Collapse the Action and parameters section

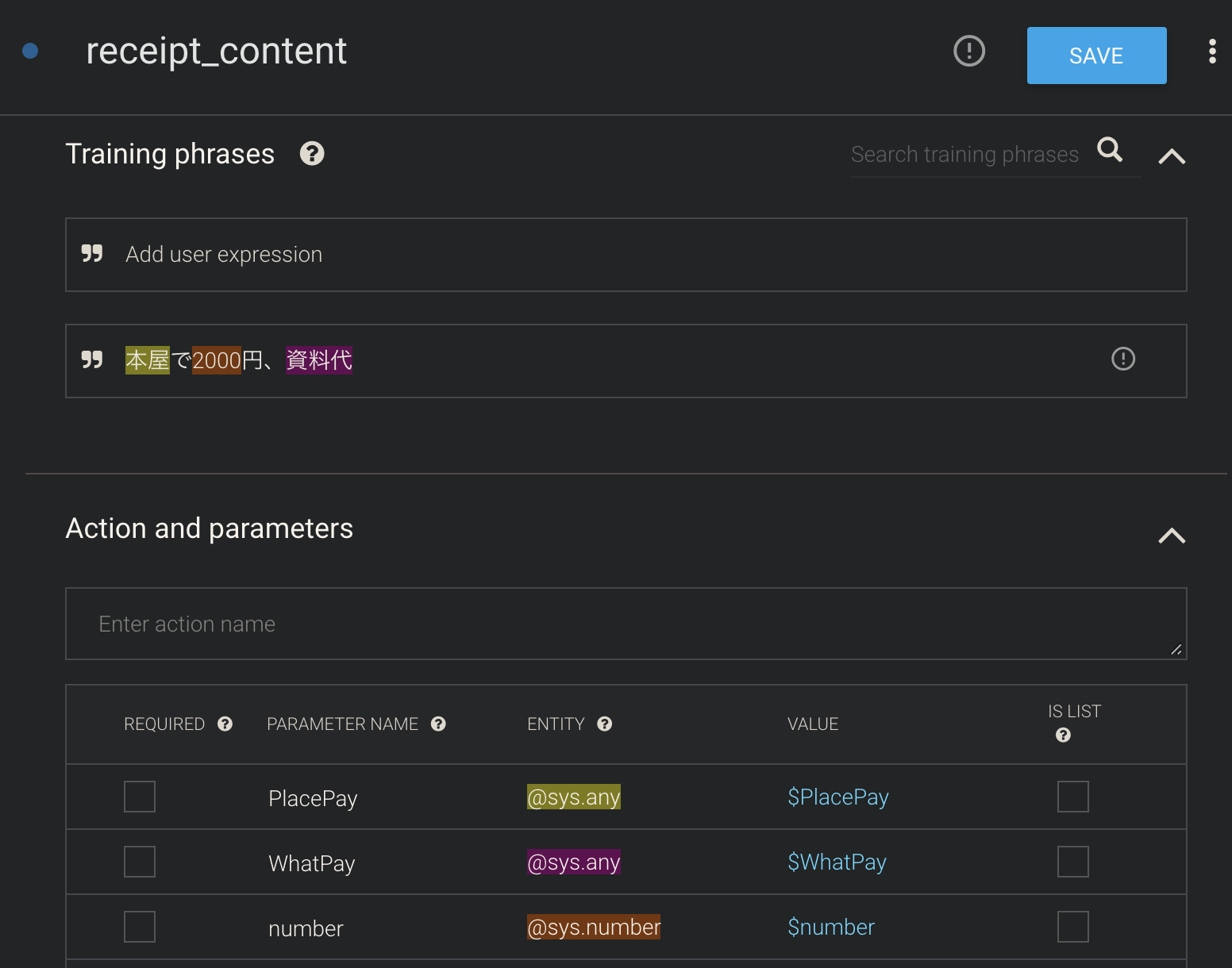click(x=1172, y=536)
